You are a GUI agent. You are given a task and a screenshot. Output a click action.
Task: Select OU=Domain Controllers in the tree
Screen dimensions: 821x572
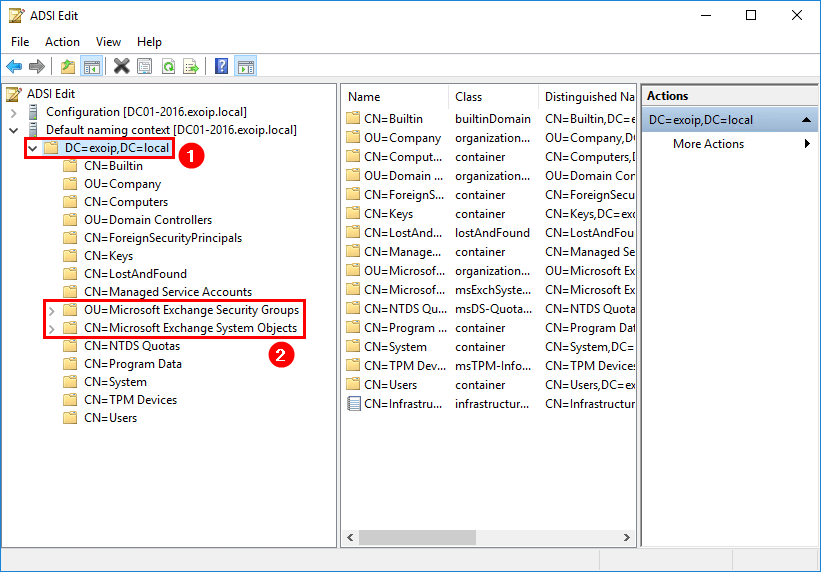148,220
